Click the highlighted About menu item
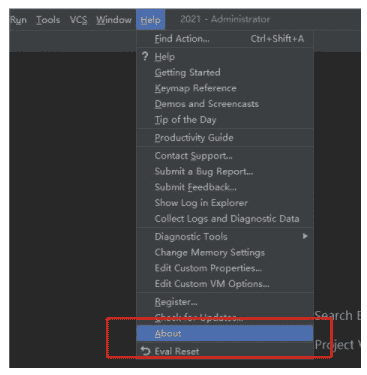The height and width of the screenshot is (375, 367). pos(225,333)
